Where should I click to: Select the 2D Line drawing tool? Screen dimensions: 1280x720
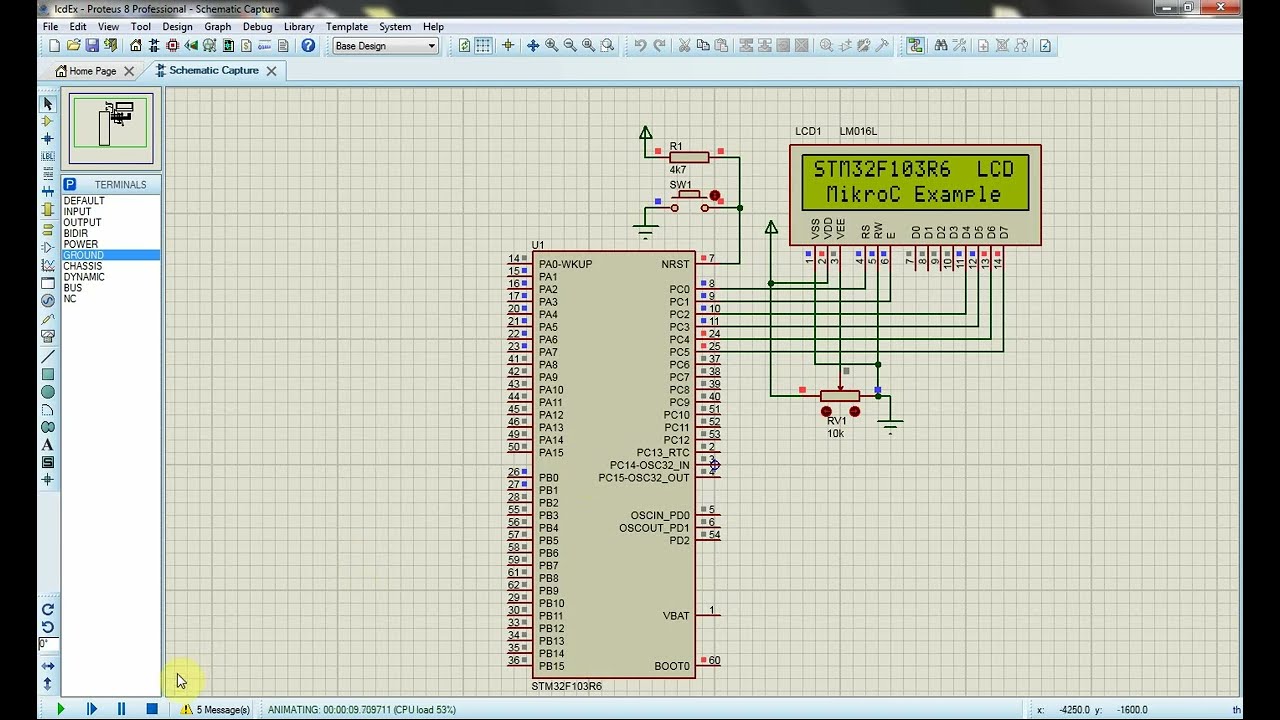tap(47, 357)
